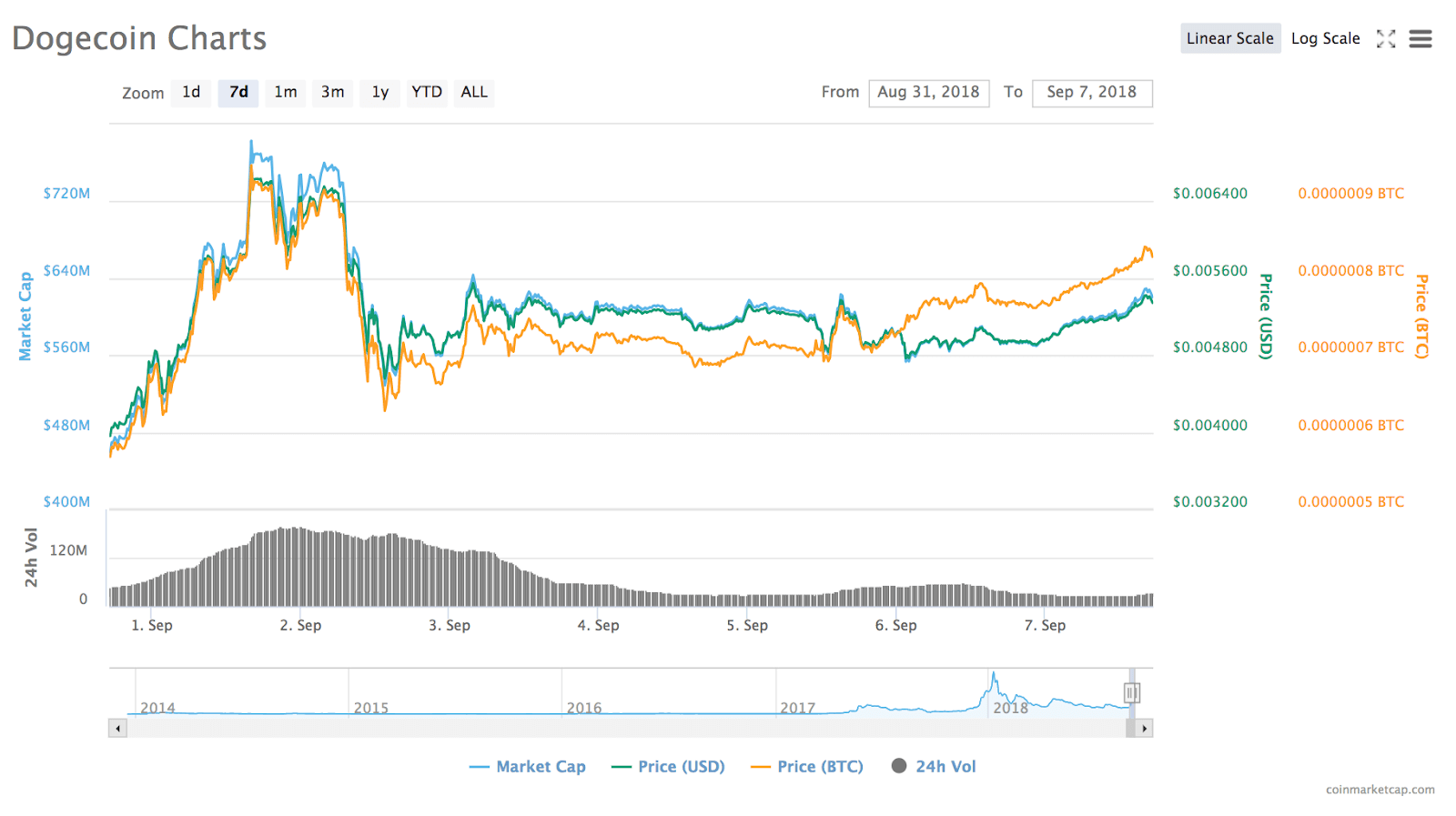This screenshot has height=816, width=1456.
Task: Click the navigator scroll right arrow
Action: coord(1144,728)
